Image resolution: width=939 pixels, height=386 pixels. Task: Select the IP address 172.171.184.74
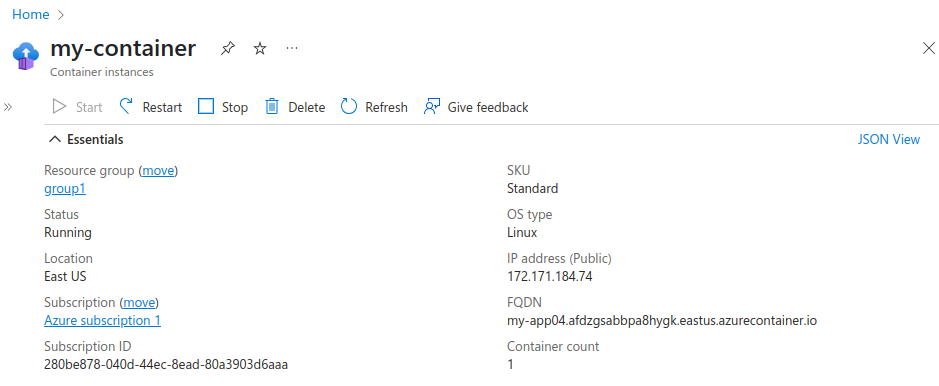click(x=550, y=276)
